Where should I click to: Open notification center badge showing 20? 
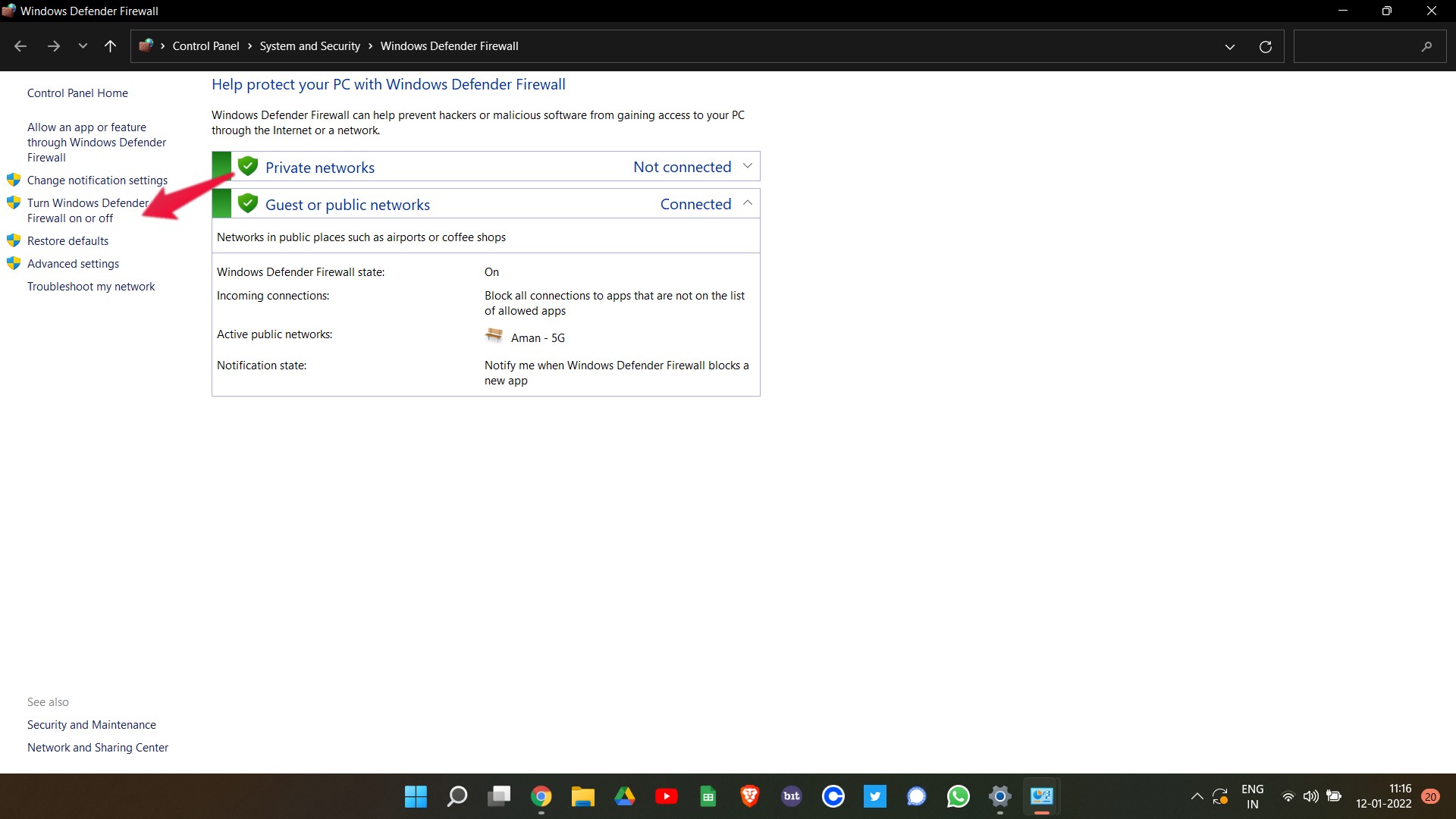[x=1430, y=796]
